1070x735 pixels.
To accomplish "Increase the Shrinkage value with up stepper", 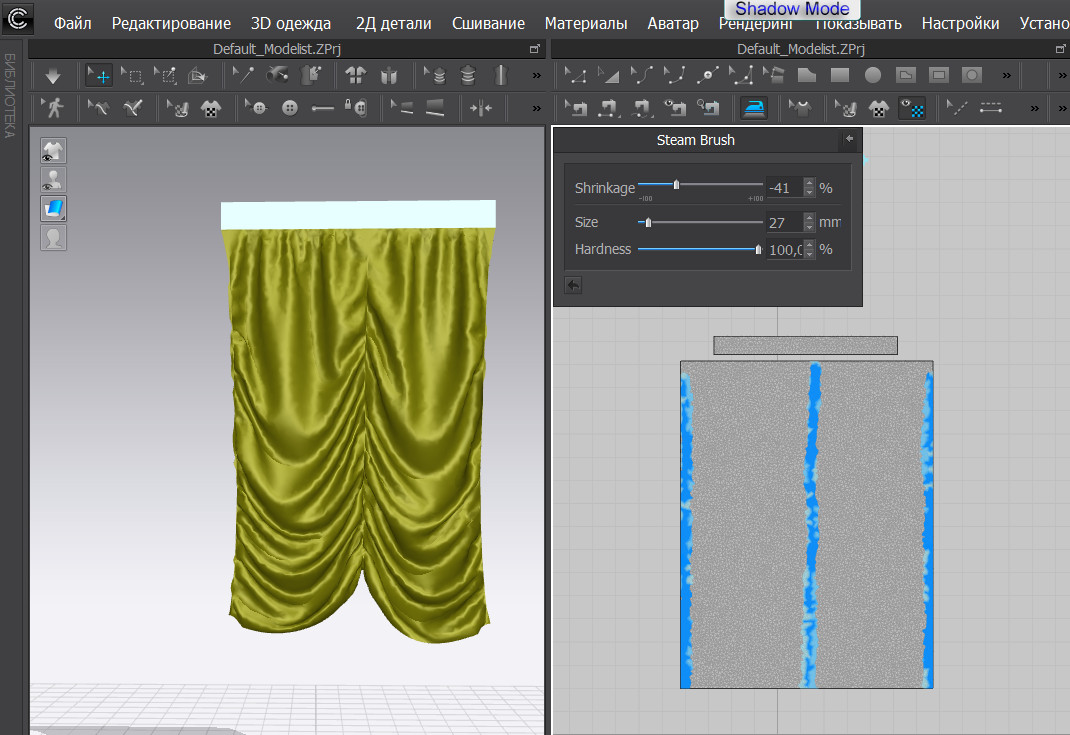I will [x=809, y=183].
